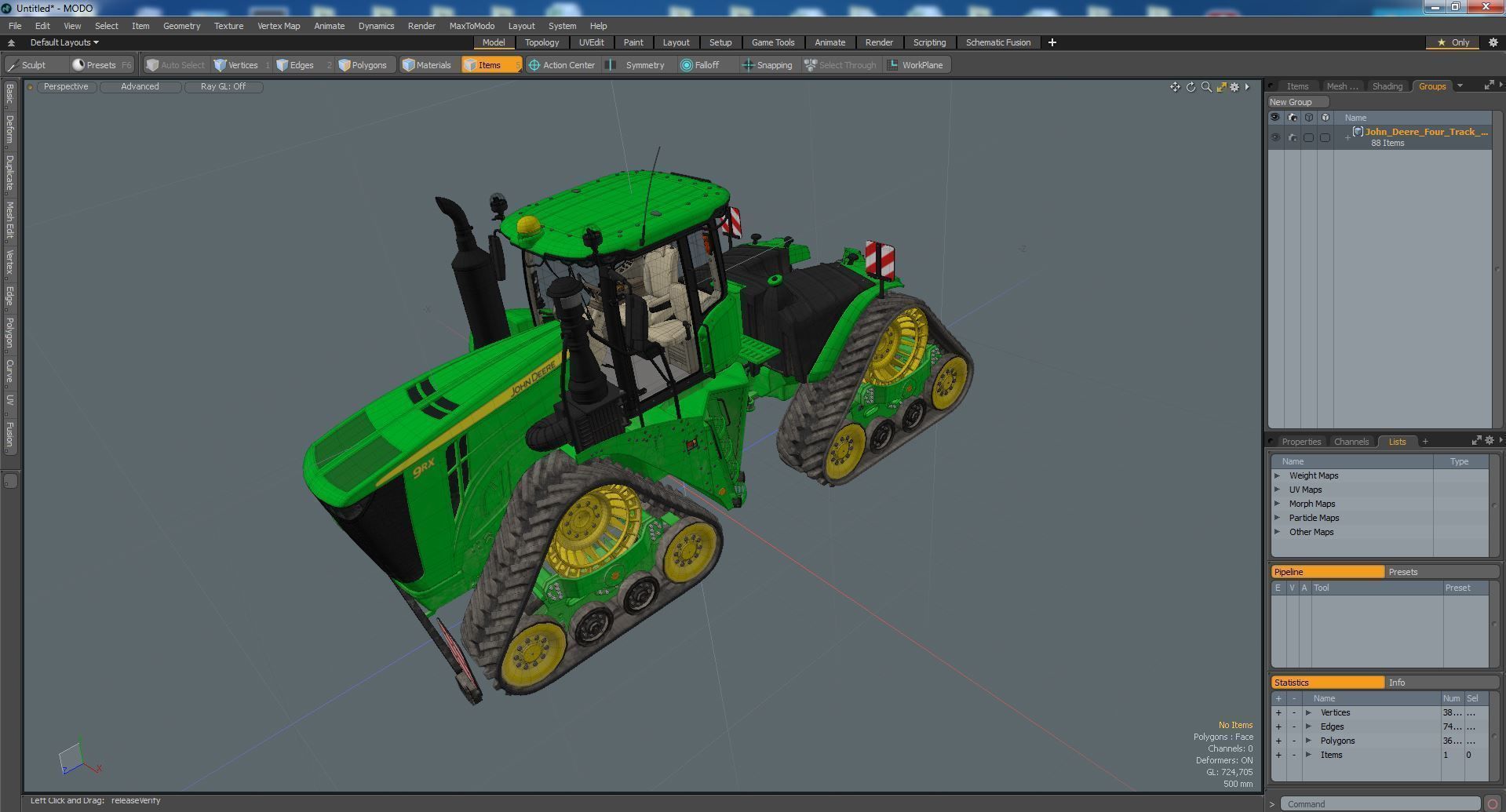The height and width of the screenshot is (812, 1506).
Task: Open the Presets section beside Pipeline
Action: coord(1442,572)
